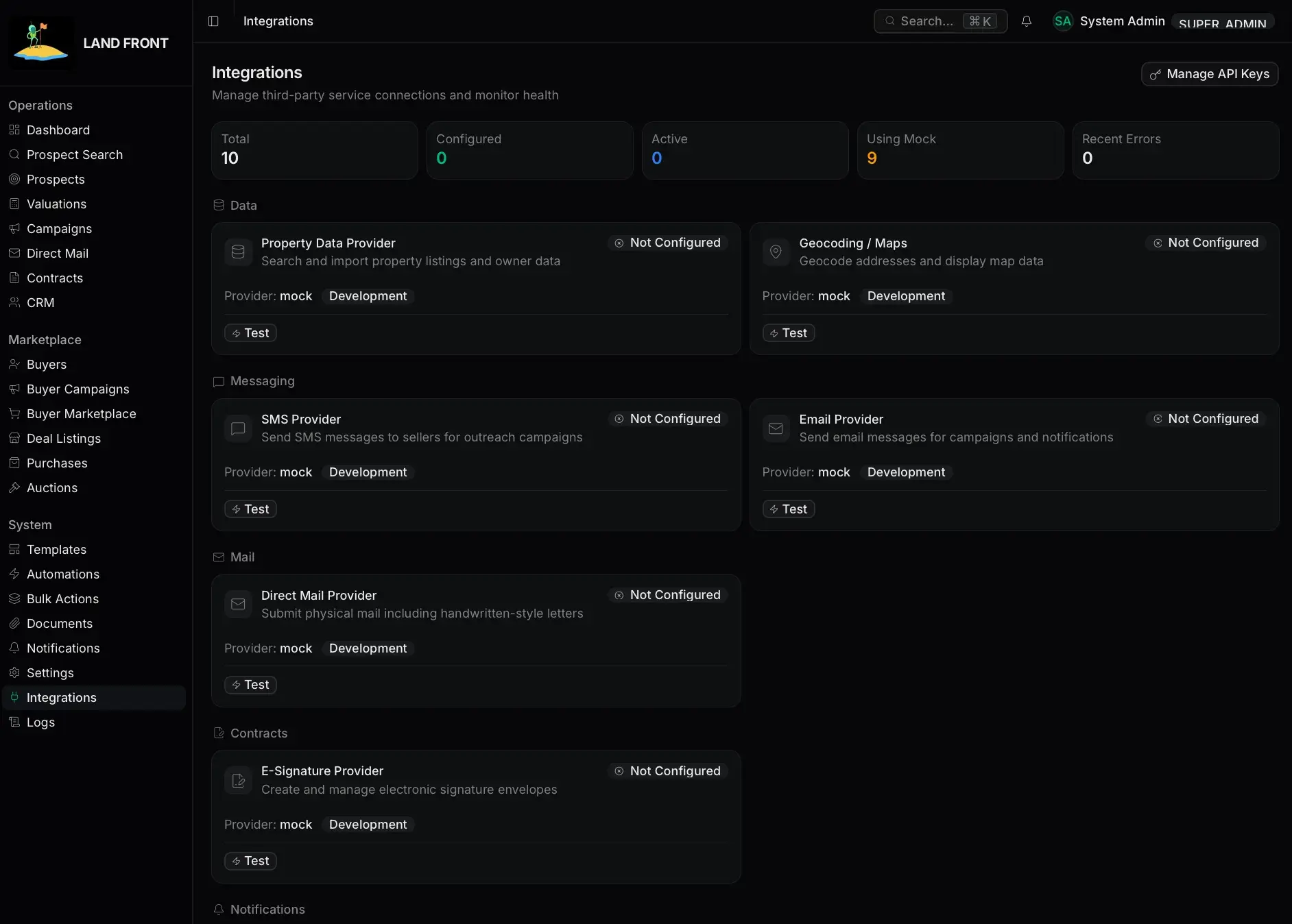Click the SUPER ADMIN role badge
1292x924 pixels.
pos(1223,21)
